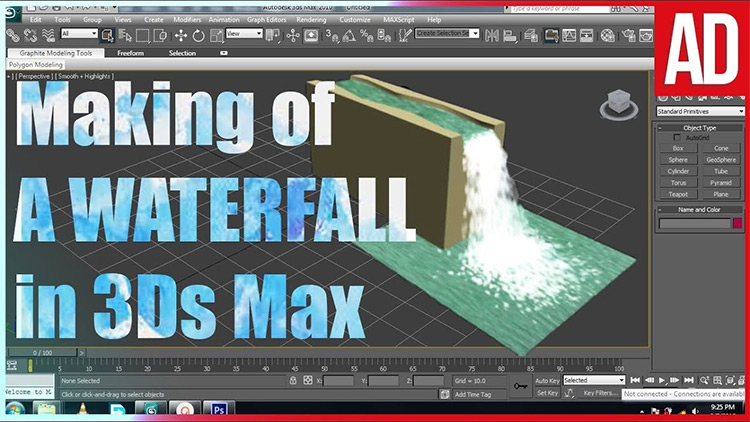
Task: Click the Unlink Selection tool
Action: pos(30,35)
